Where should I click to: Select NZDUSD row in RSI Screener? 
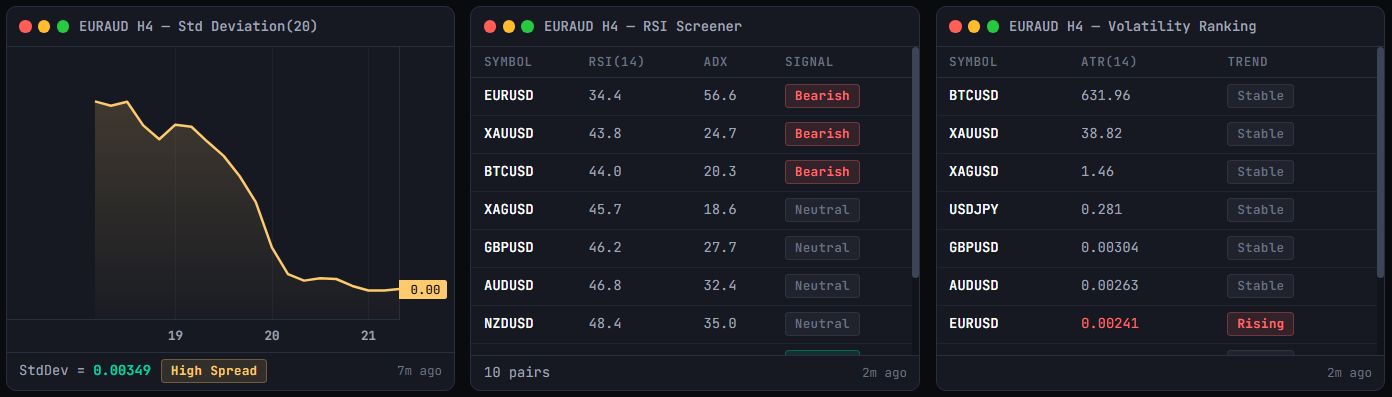pyautogui.click(x=691, y=324)
